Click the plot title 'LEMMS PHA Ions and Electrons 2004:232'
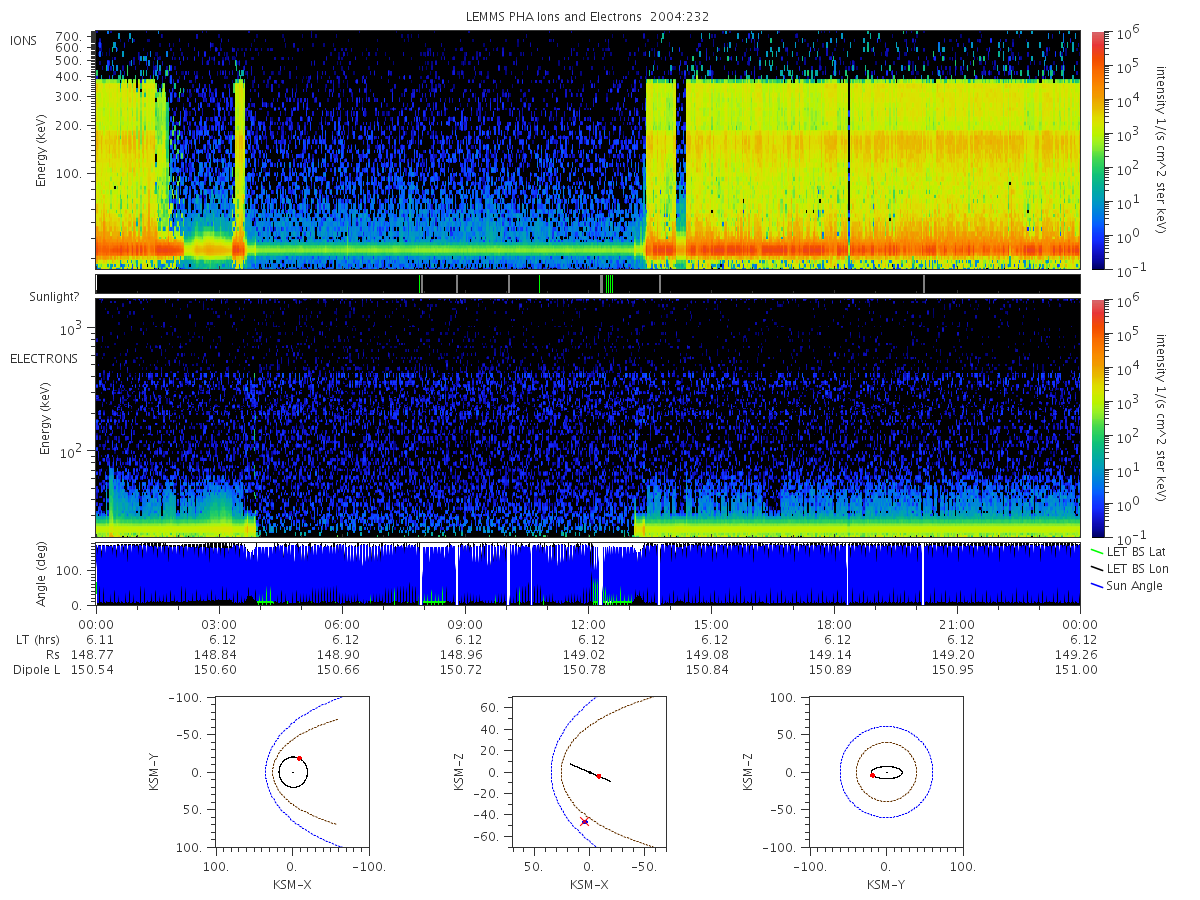Image resolution: width=1200 pixels, height=900 pixels. coord(589,16)
